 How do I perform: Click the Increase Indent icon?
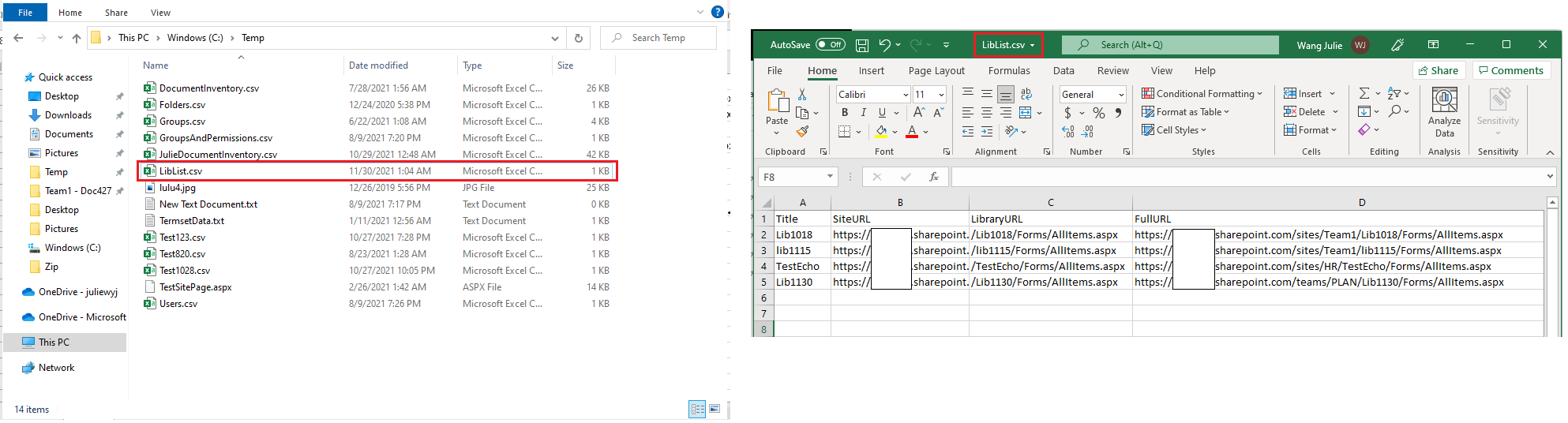click(987, 132)
